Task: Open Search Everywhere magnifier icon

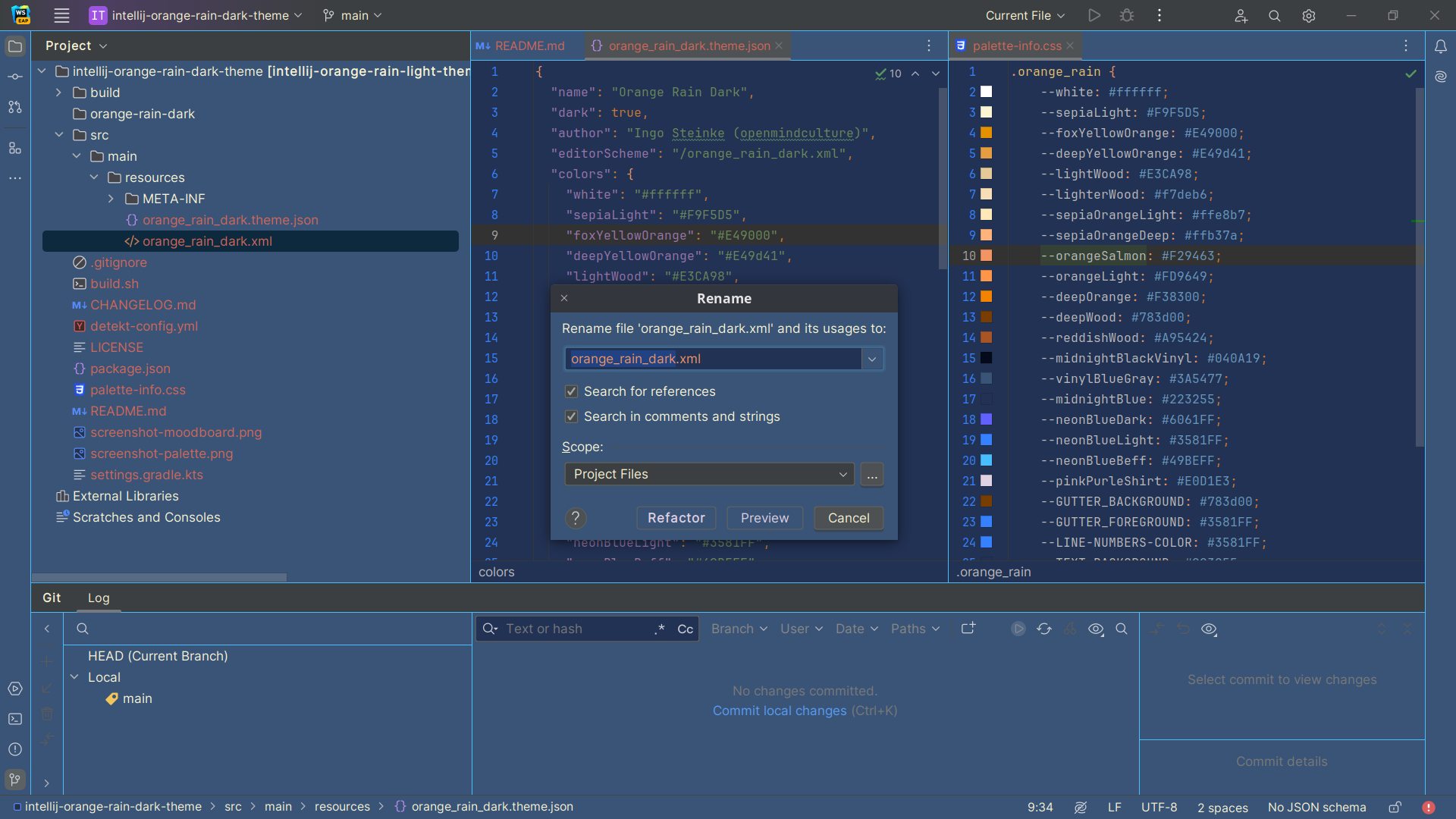Action: coord(1275,15)
